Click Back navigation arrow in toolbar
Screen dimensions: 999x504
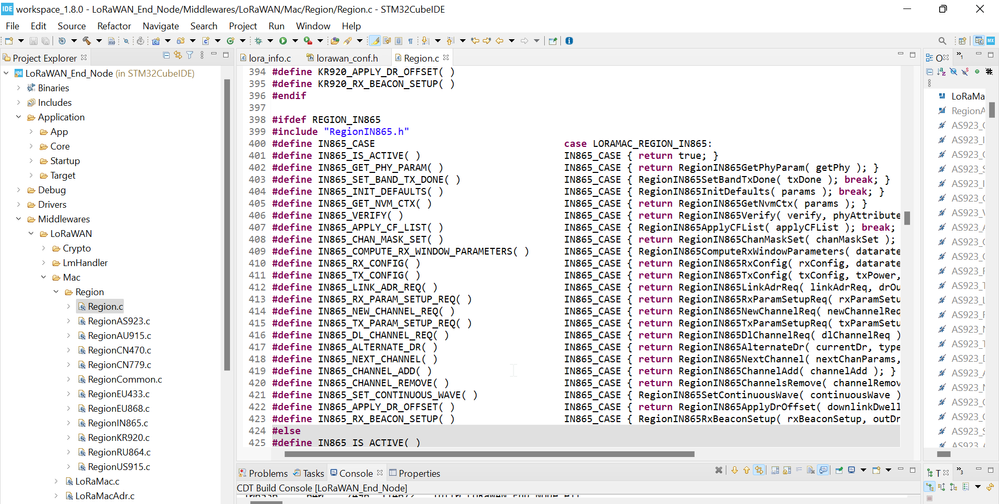coord(499,40)
